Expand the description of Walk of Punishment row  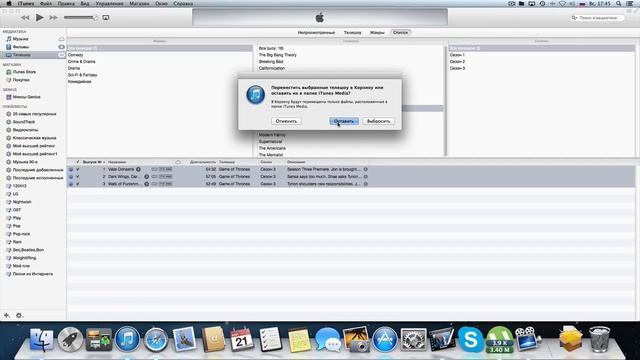tap(366, 184)
